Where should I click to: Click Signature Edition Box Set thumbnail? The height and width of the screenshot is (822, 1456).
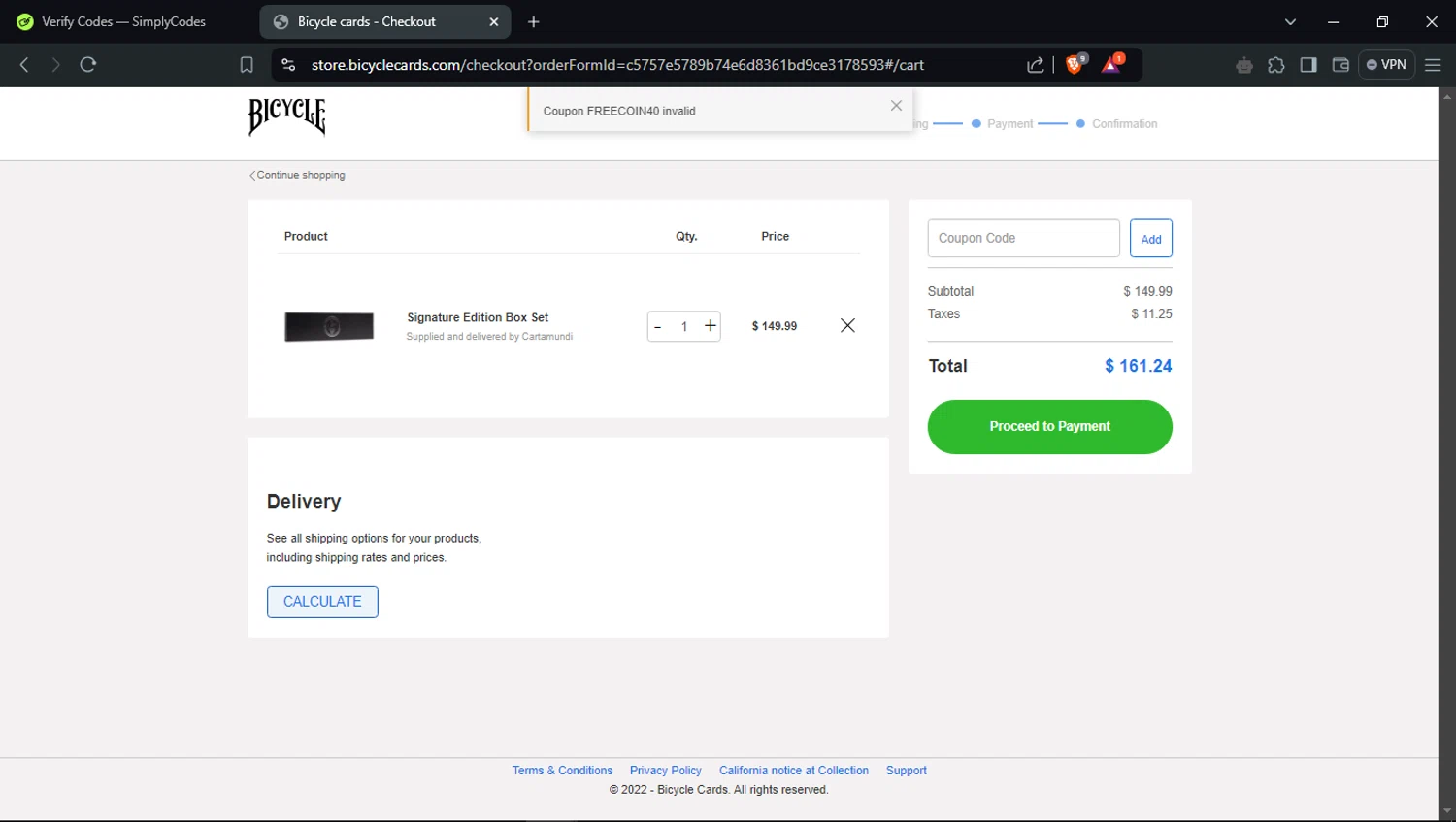click(329, 326)
